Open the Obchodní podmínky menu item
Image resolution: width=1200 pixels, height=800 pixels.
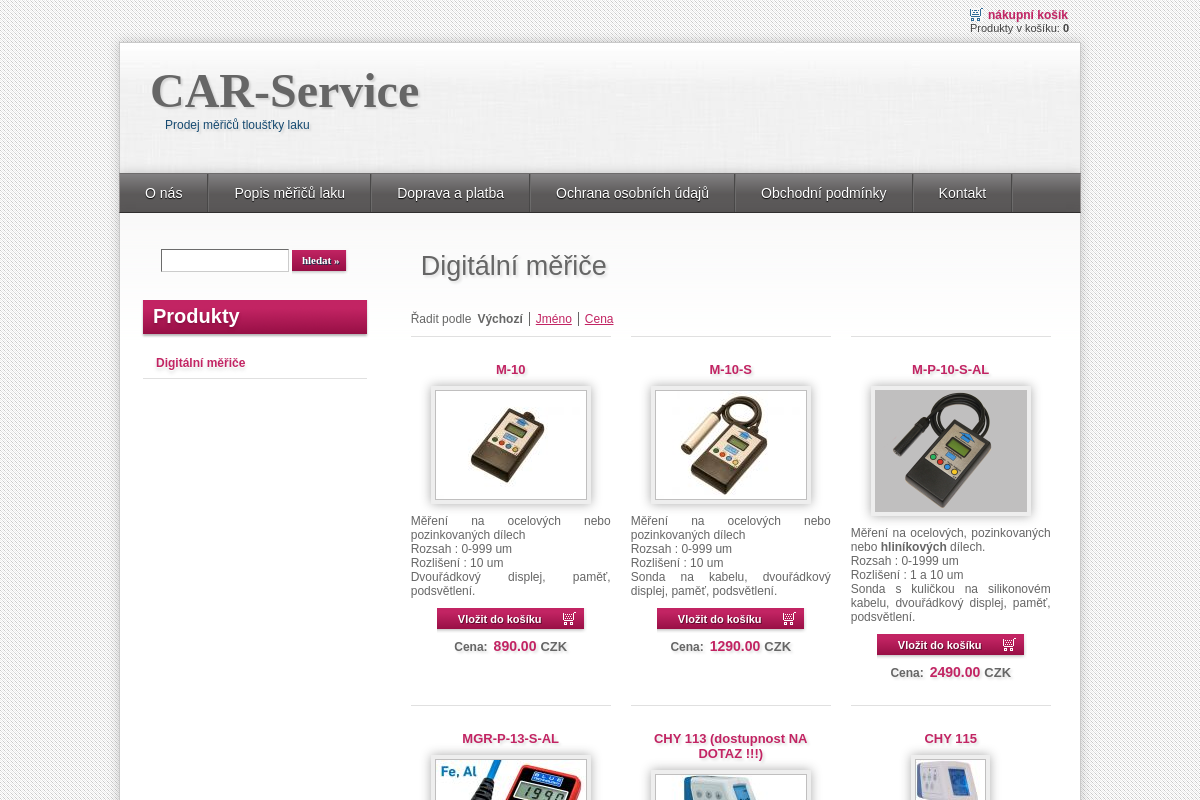[x=823, y=193]
